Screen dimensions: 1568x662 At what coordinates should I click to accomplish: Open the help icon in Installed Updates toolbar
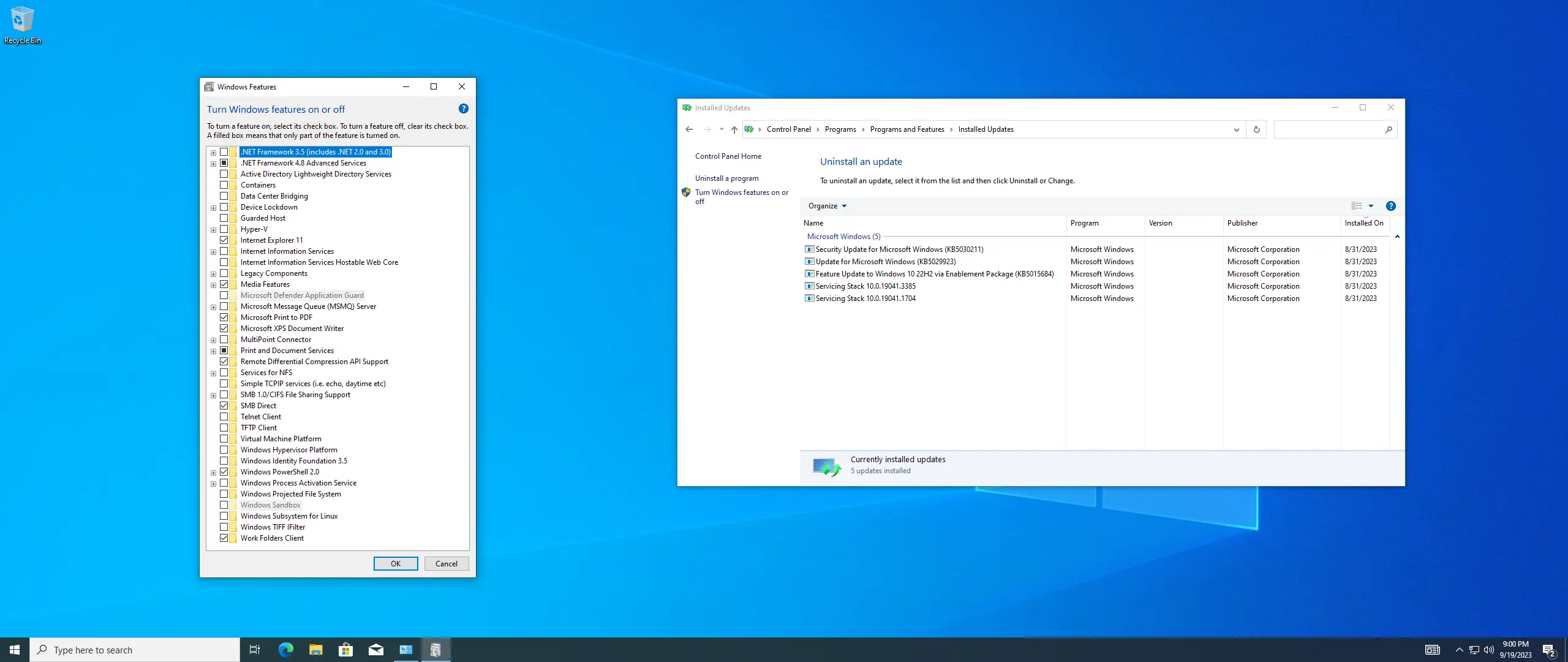pos(1390,206)
